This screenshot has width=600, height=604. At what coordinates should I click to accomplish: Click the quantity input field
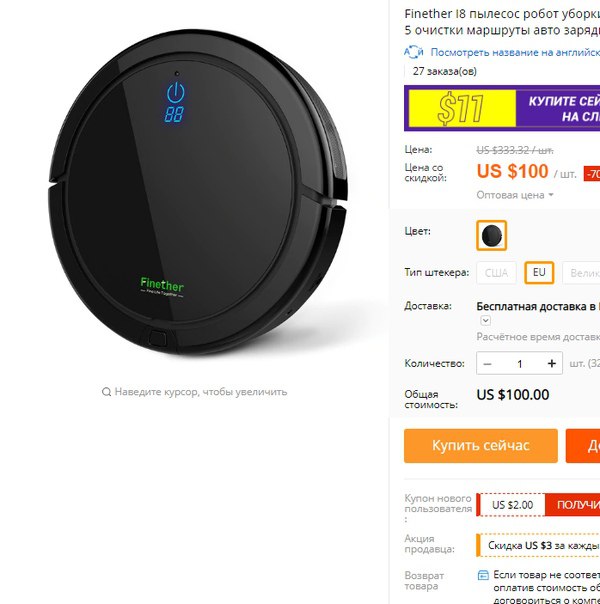pos(520,364)
